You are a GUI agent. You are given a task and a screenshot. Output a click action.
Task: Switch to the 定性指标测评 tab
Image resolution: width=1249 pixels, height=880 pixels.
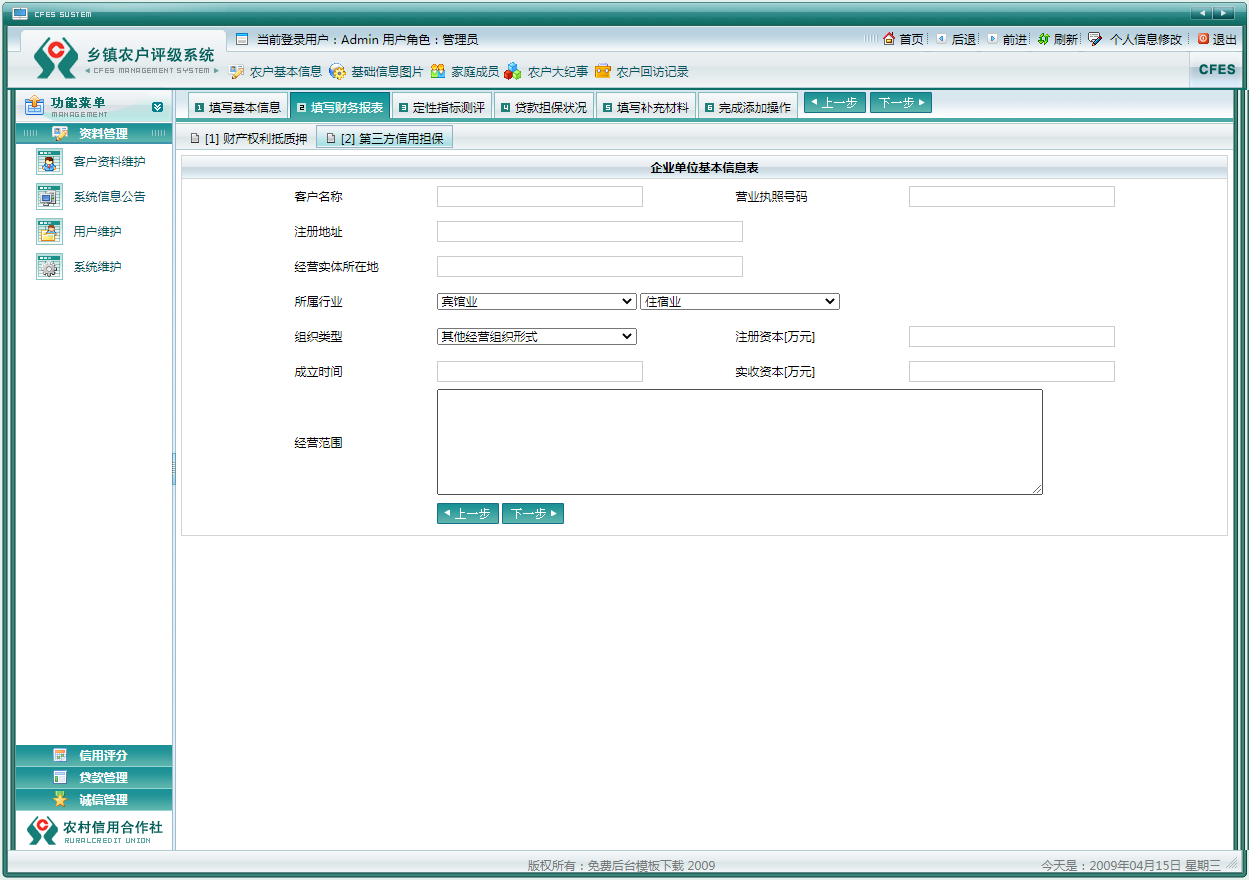pyautogui.click(x=441, y=107)
